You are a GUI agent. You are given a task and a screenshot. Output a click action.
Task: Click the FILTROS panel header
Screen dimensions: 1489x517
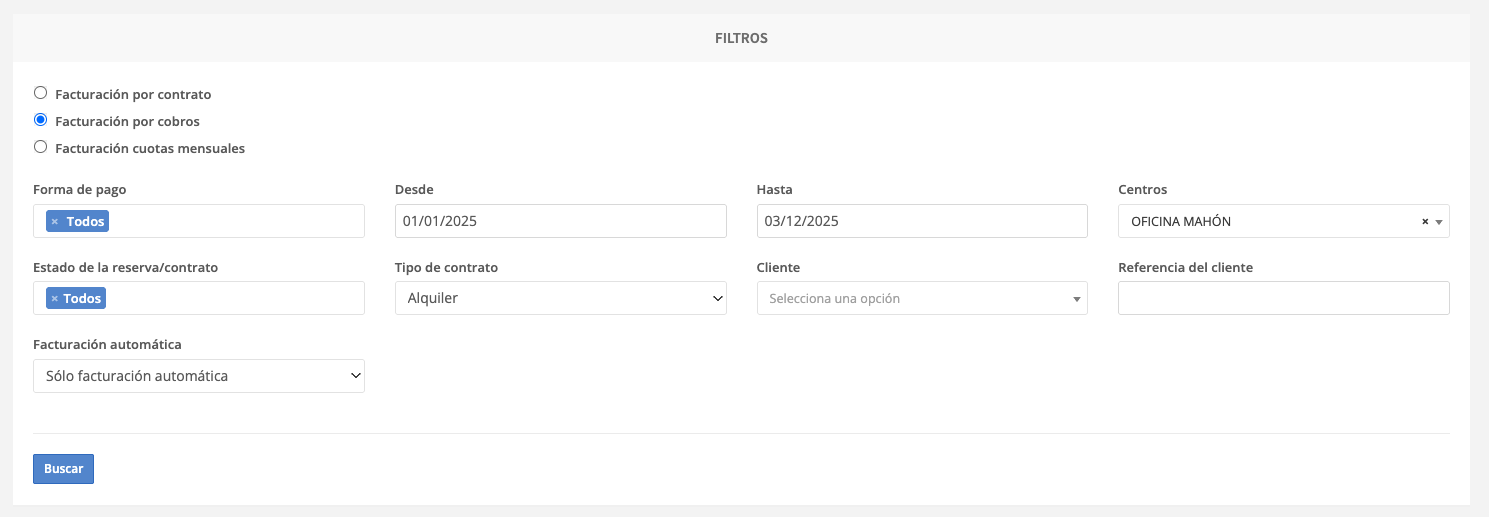click(741, 39)
